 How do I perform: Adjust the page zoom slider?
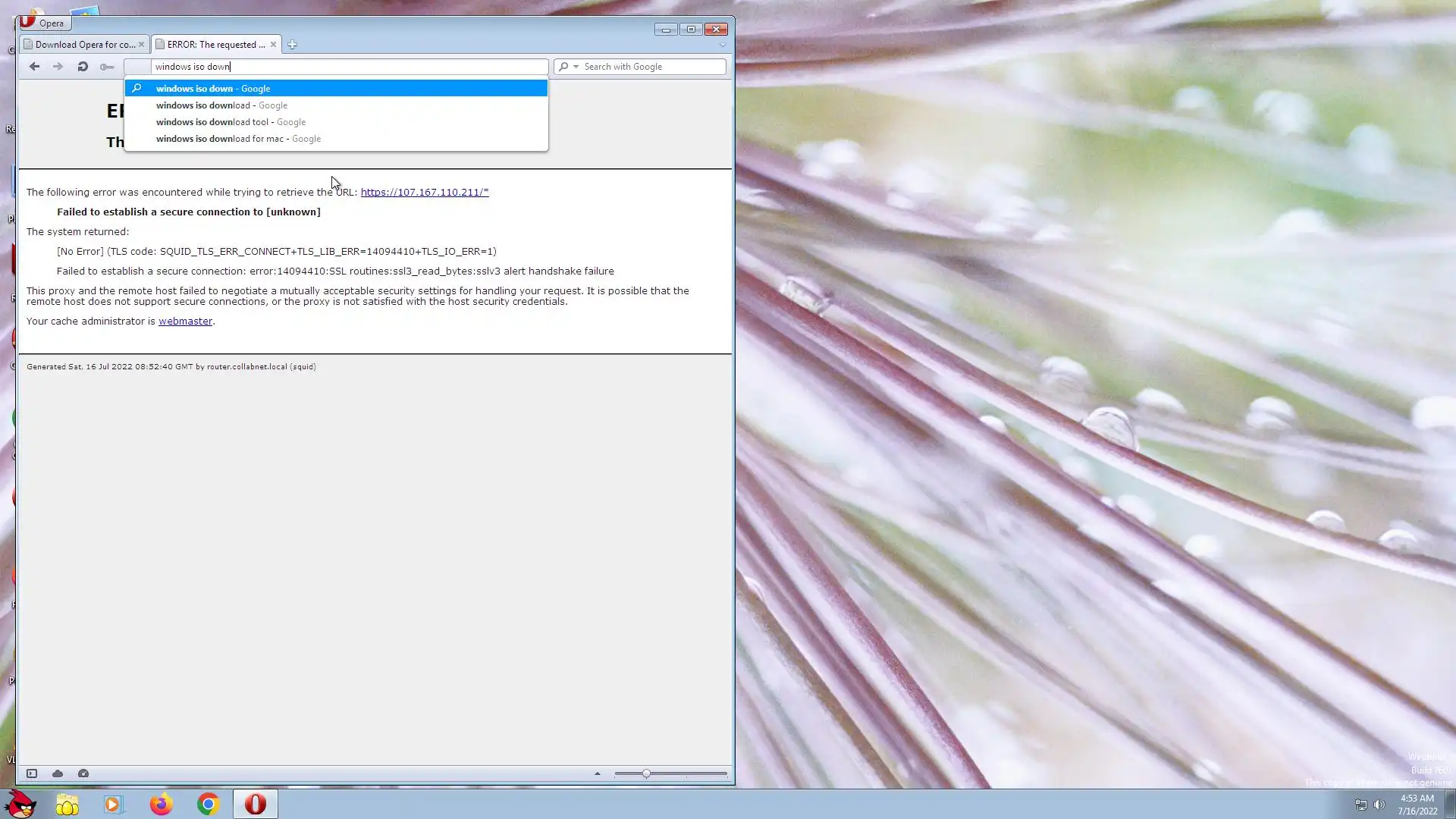646,773
